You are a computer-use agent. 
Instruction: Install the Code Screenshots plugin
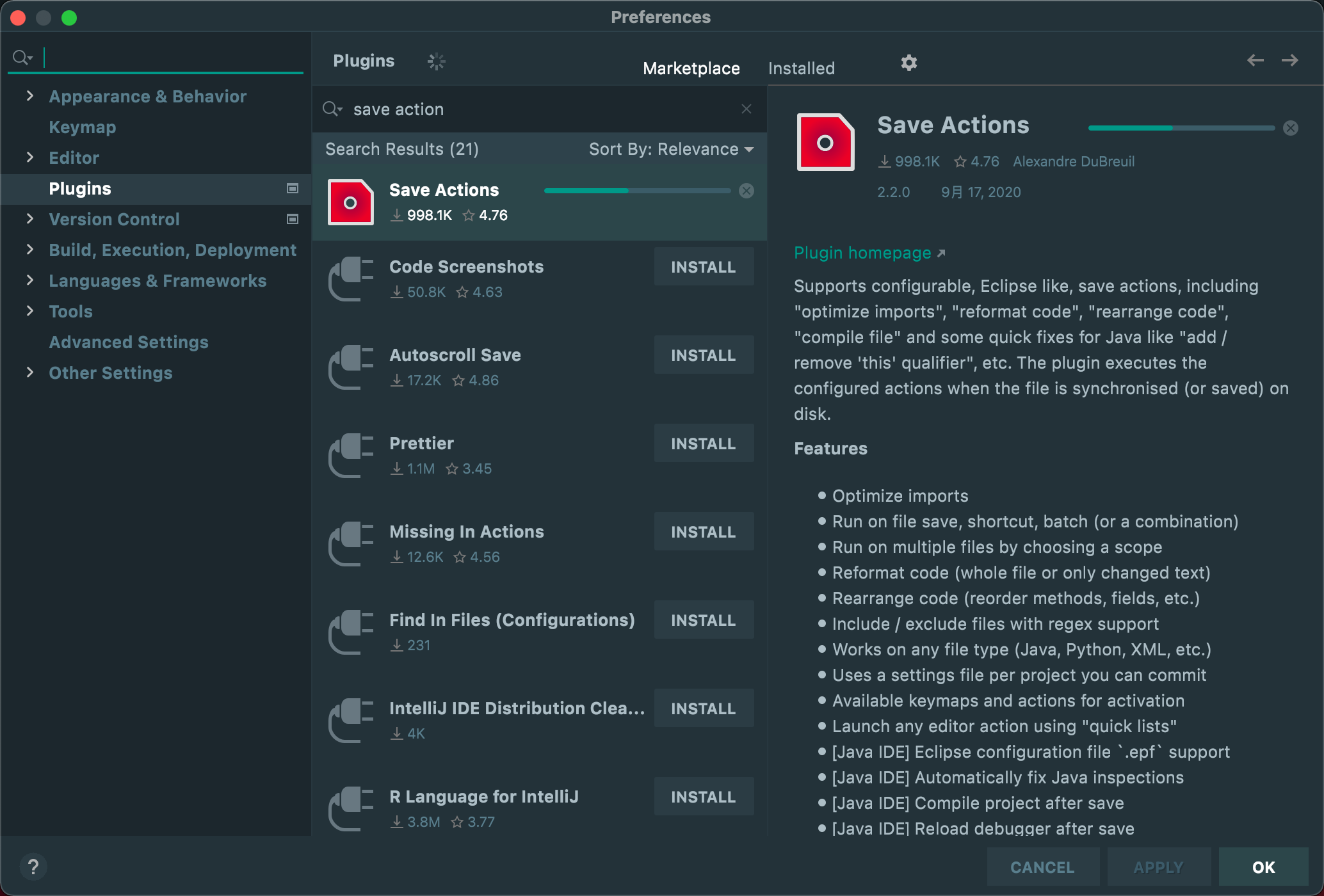pyautogui.click(x=703, y=267)
